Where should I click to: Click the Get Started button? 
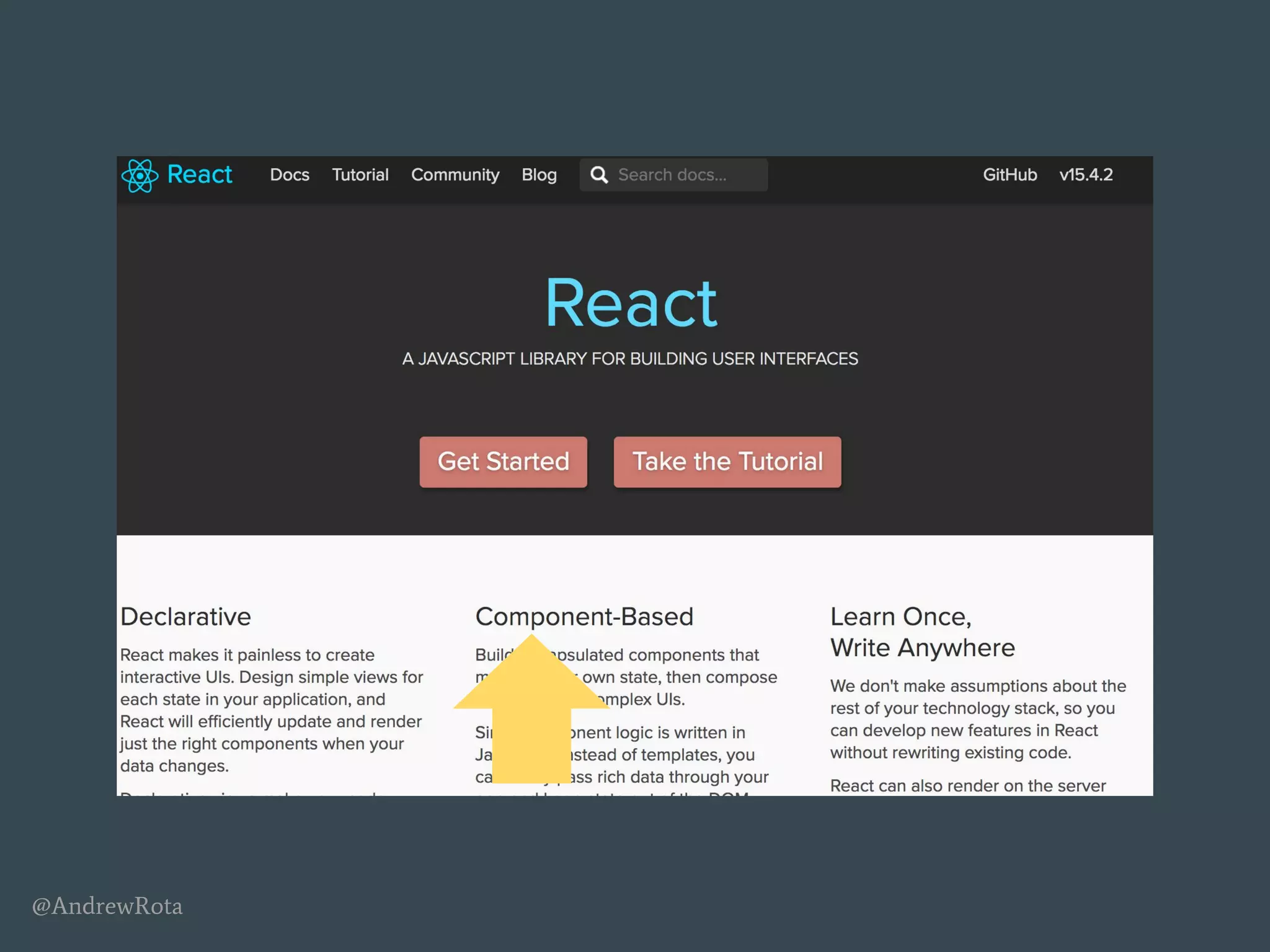503,462
